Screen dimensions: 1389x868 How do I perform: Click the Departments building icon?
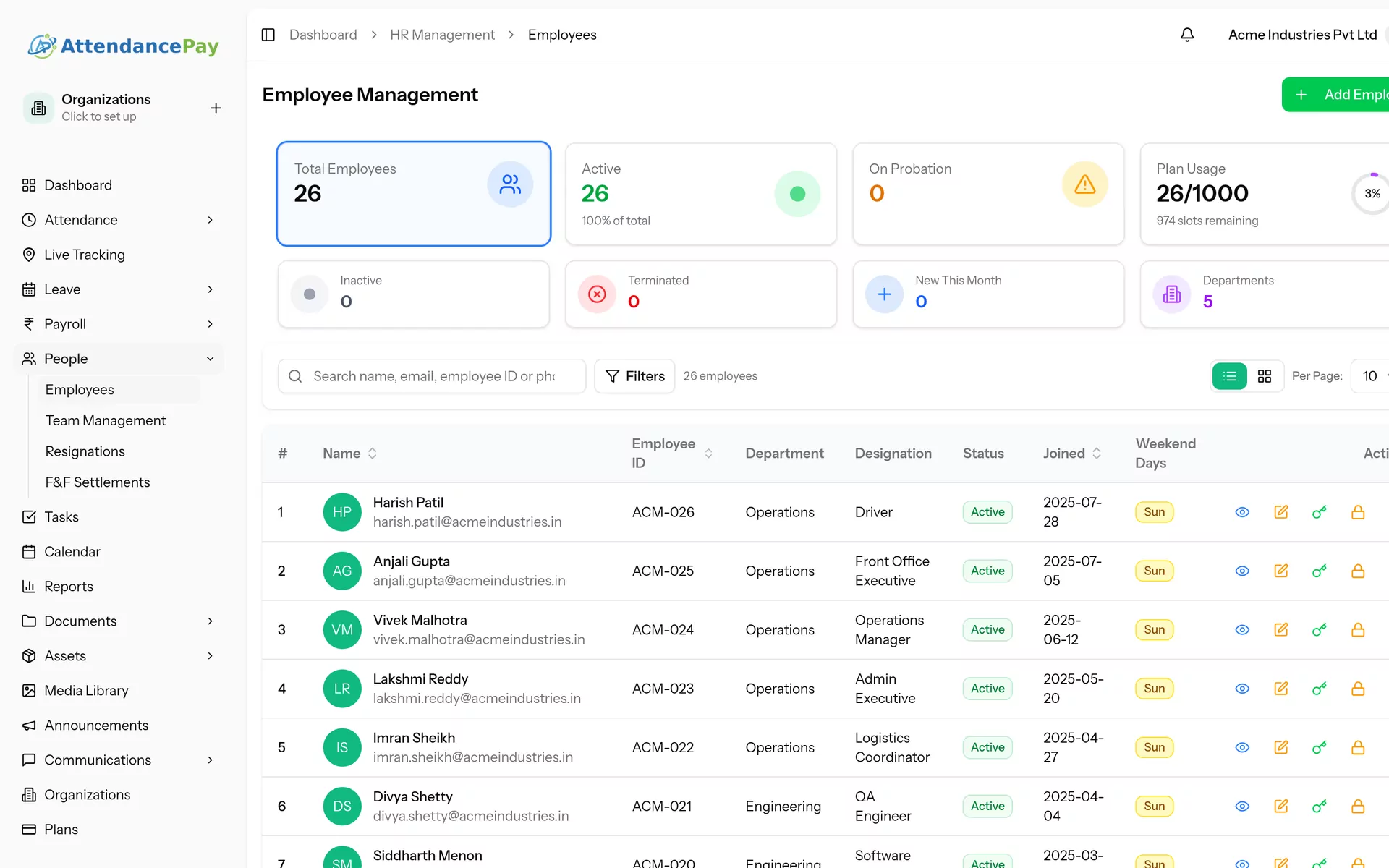pyautogui.click(x=1172, y=294)
